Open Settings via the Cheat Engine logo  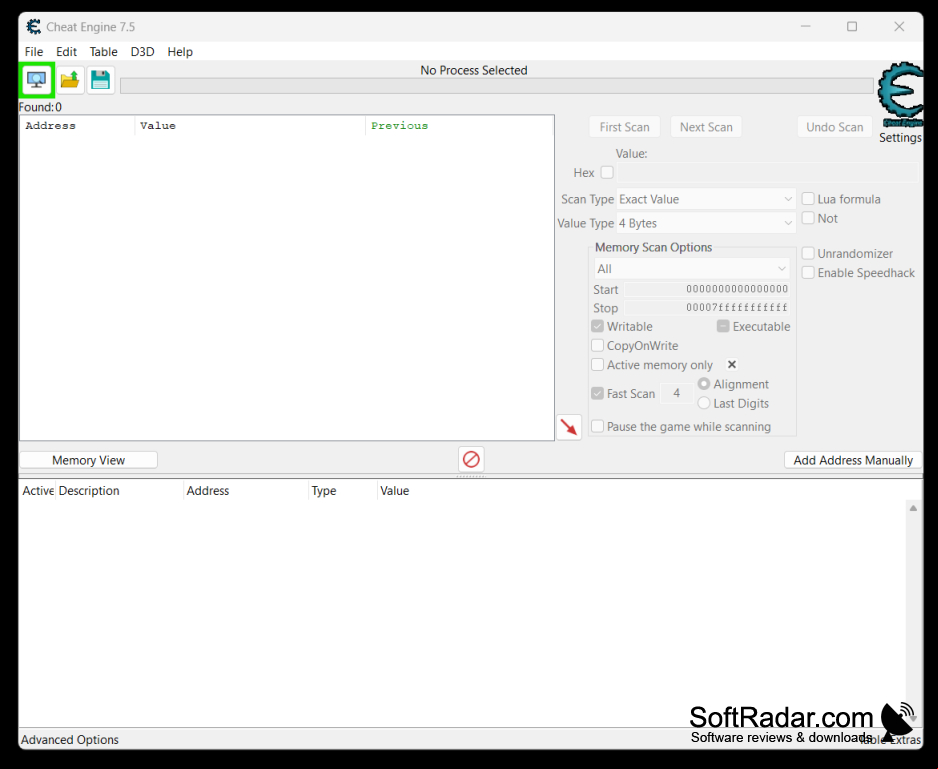[x=901, y=95]
